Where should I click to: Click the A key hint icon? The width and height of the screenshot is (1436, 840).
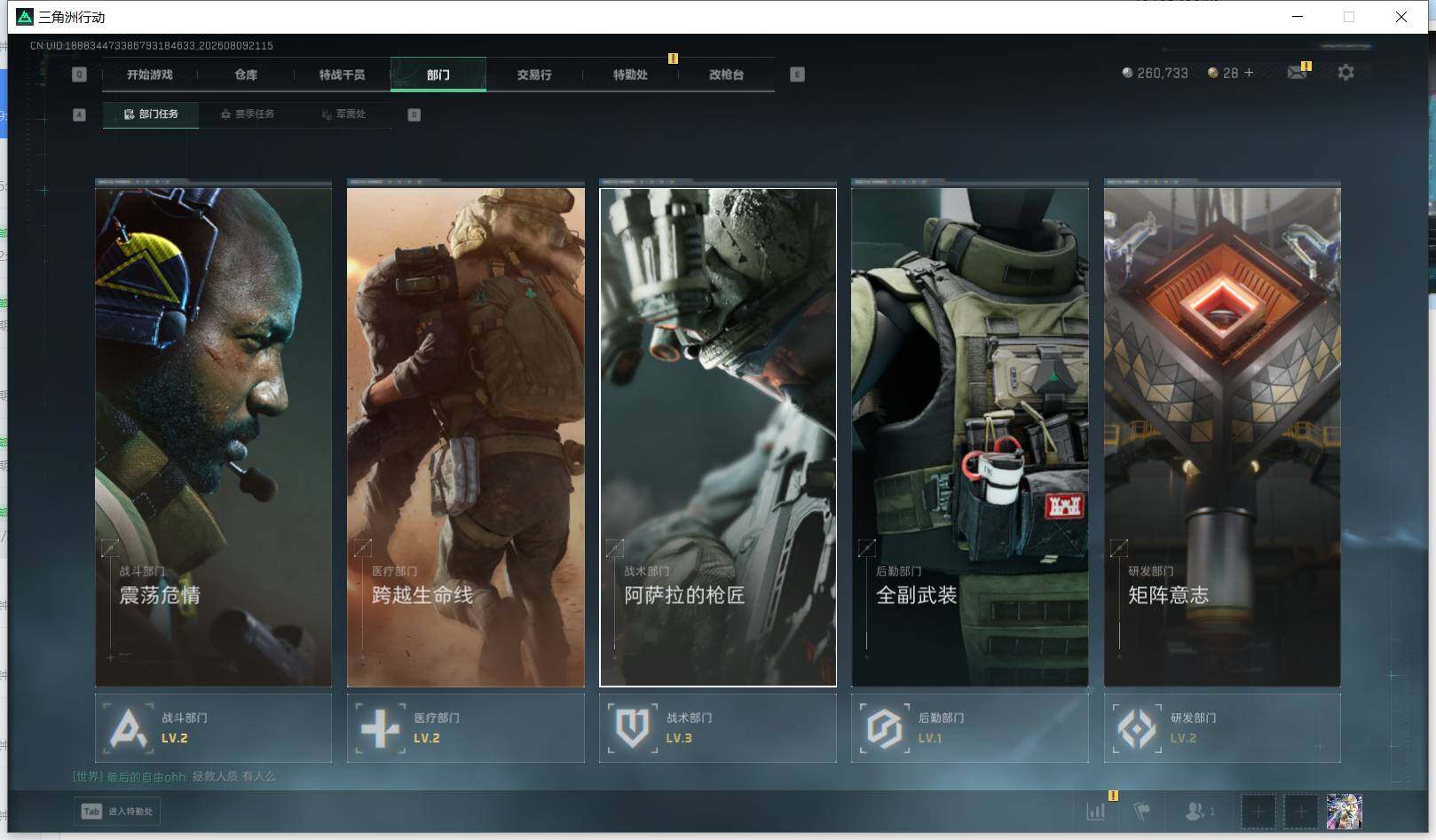79,114
